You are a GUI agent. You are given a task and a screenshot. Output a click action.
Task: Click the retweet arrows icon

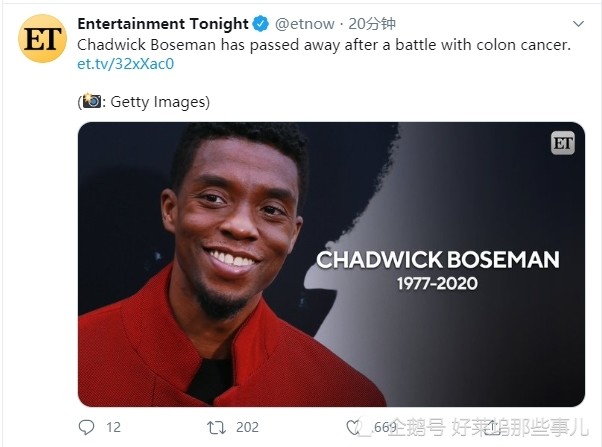tap(216, 427)
